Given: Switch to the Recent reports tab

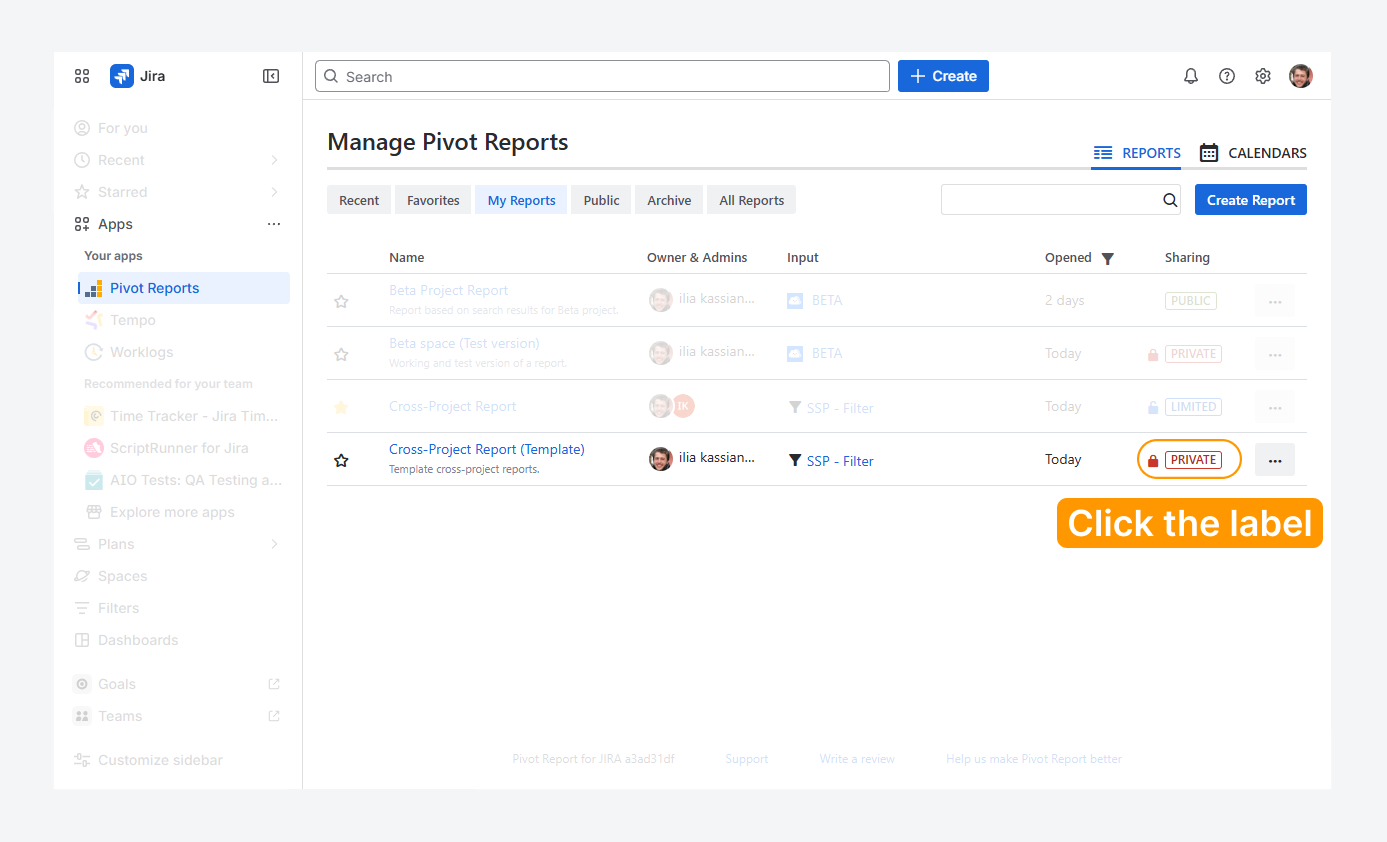Looking at the screenshot, I should coord(359,200).
